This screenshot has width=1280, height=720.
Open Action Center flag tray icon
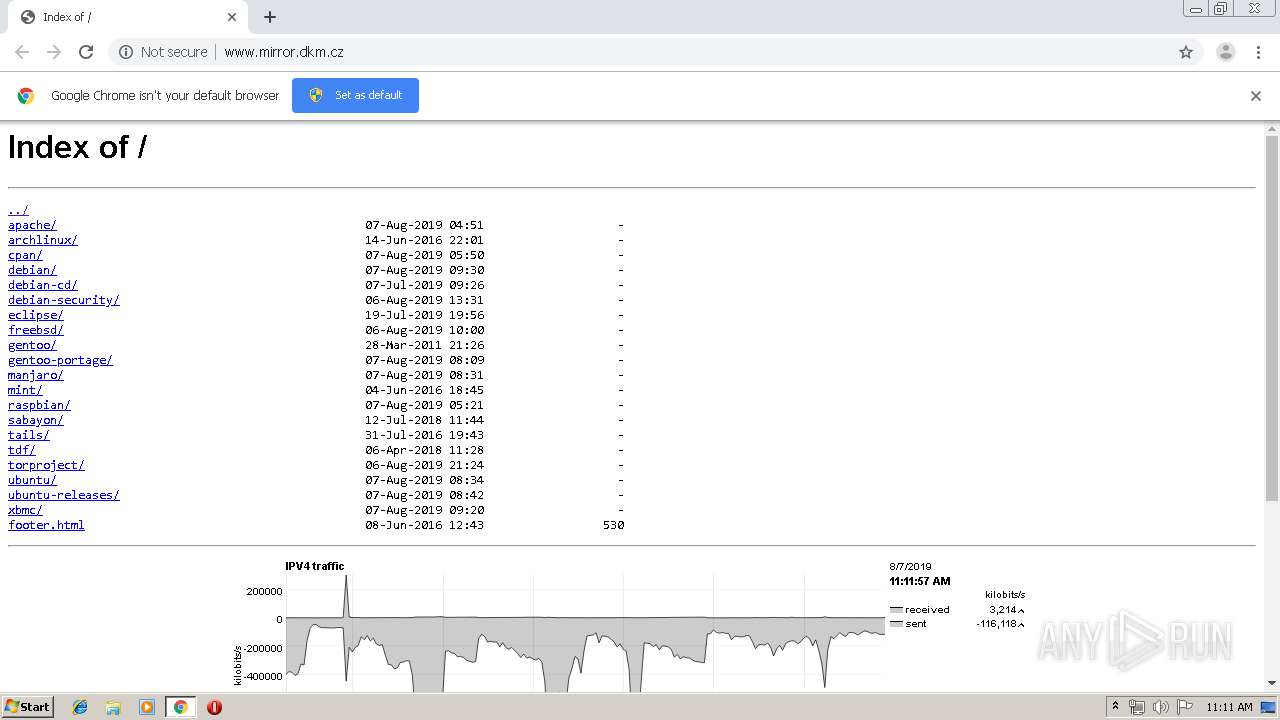tap(1184, 707)
